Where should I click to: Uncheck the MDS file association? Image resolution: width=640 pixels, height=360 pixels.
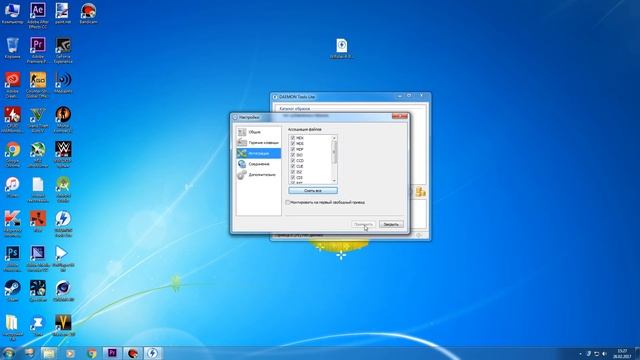[293, 144]
